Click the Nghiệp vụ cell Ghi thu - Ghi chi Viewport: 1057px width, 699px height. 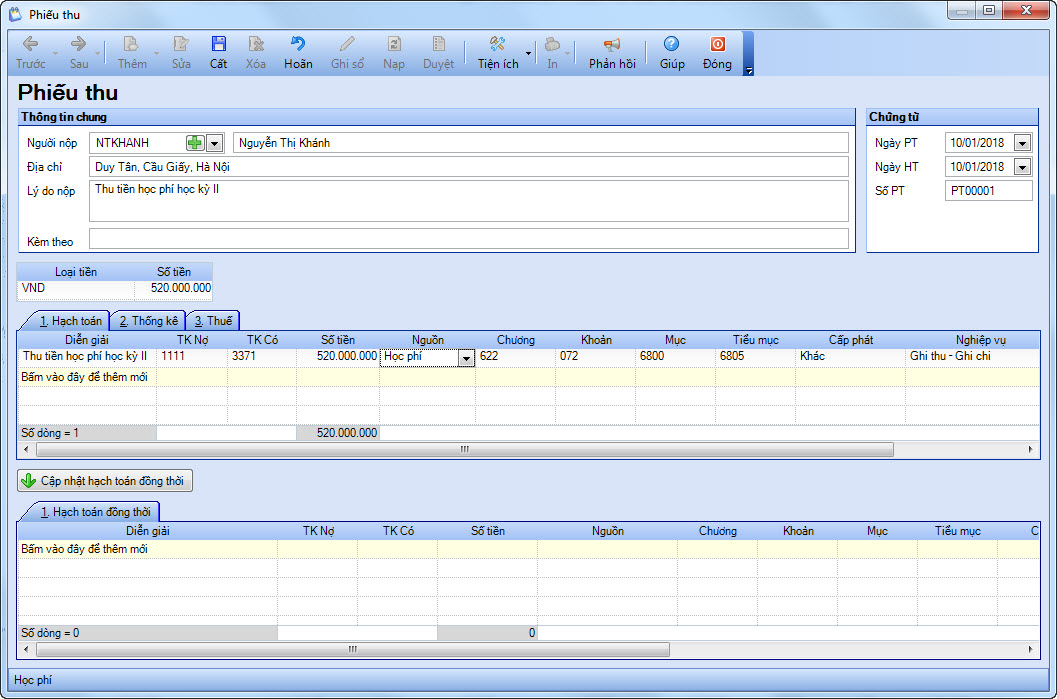pos(972,356)
